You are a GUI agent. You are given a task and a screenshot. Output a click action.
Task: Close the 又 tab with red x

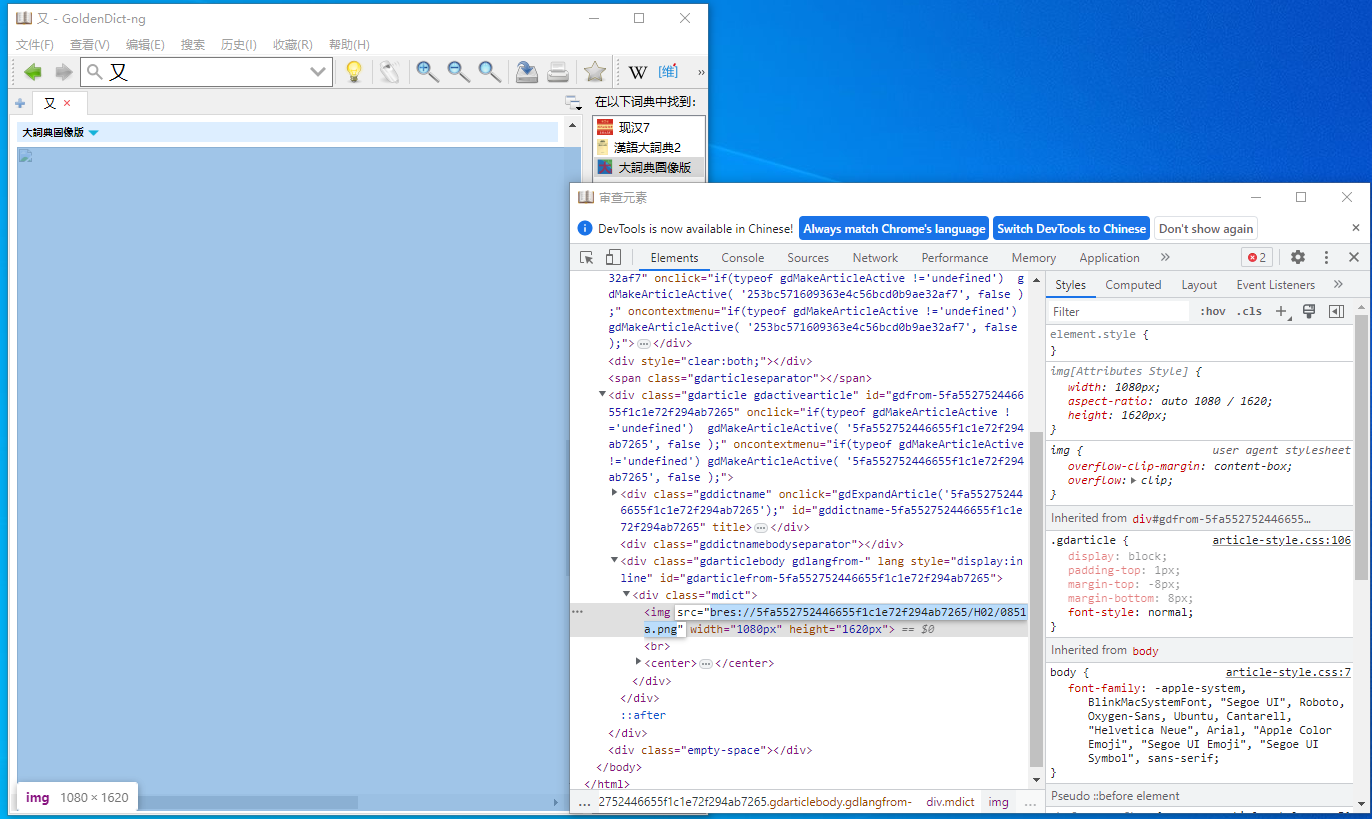tap(67, 103)
